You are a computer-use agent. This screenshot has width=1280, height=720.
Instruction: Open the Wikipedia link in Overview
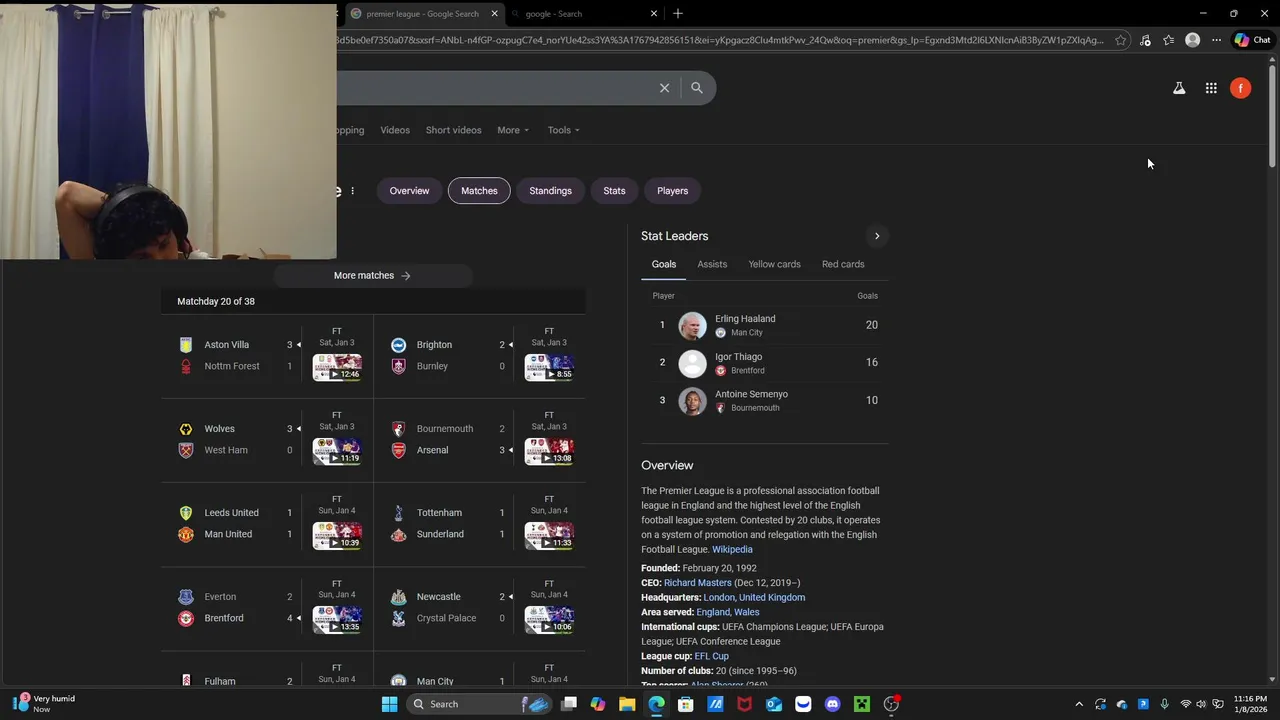pos(732,549)
